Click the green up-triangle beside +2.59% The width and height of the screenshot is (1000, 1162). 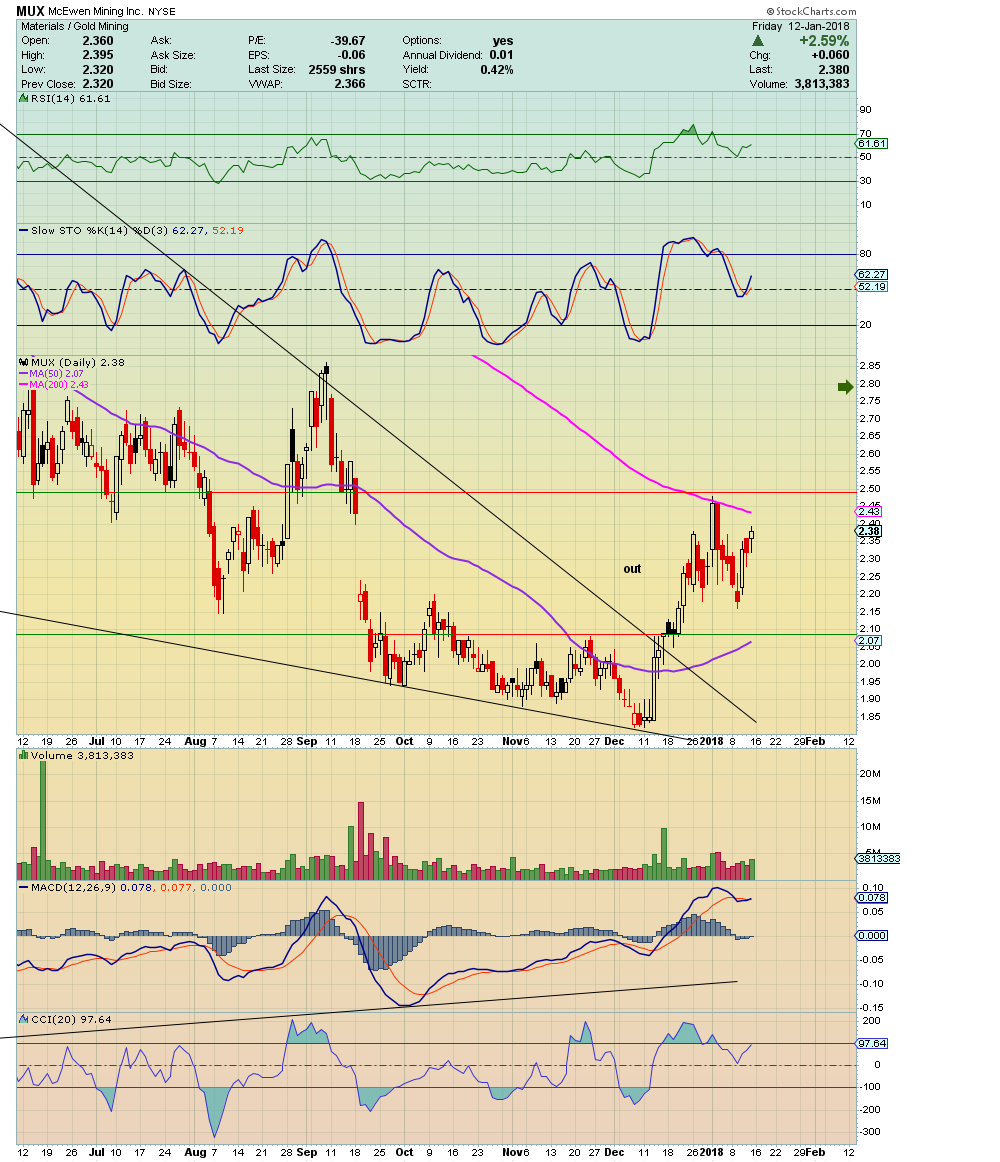758,42
